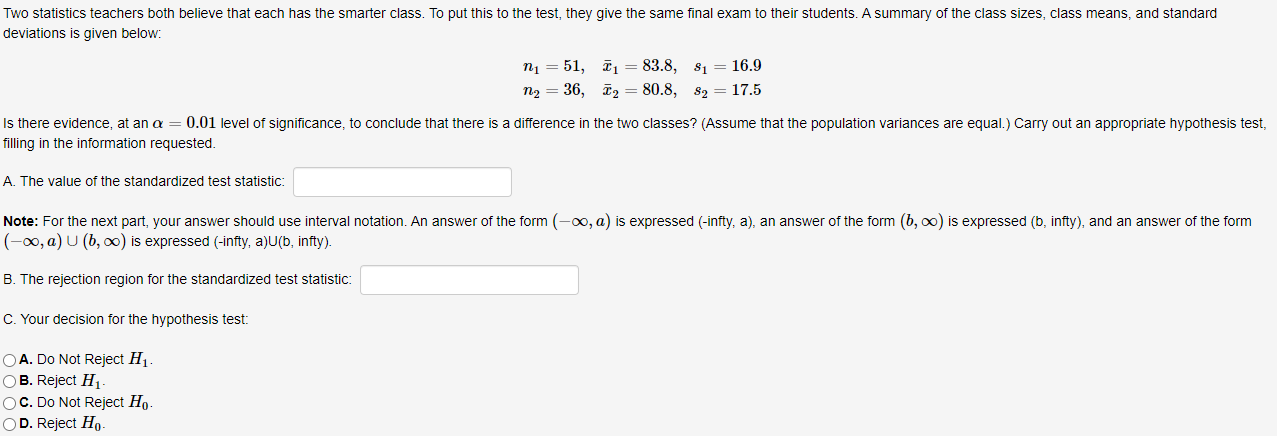Image resolution: width=1277 pixels, height=436 pixels.
Task: Click the sample mean 83.8 value
Action: [638, 66]
